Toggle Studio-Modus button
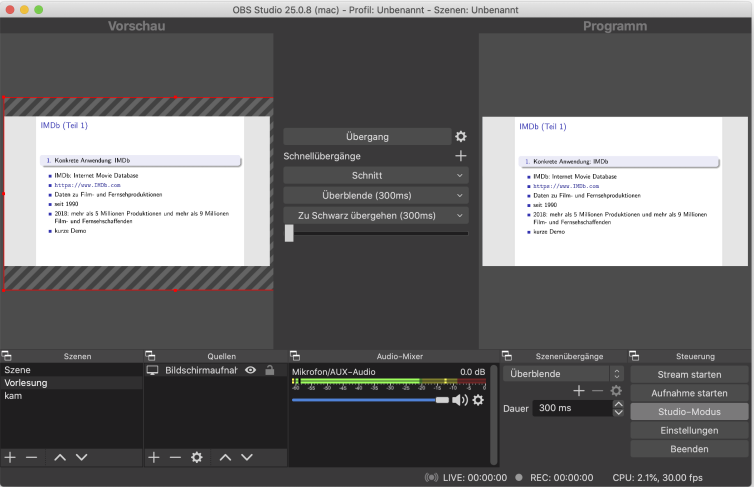 (689, 412)
